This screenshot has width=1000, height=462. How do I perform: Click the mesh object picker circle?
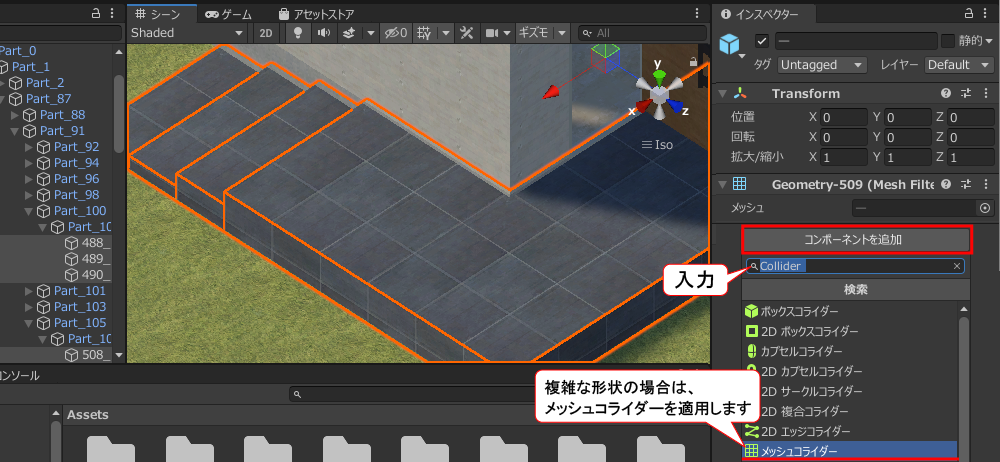tap(985, 208)
